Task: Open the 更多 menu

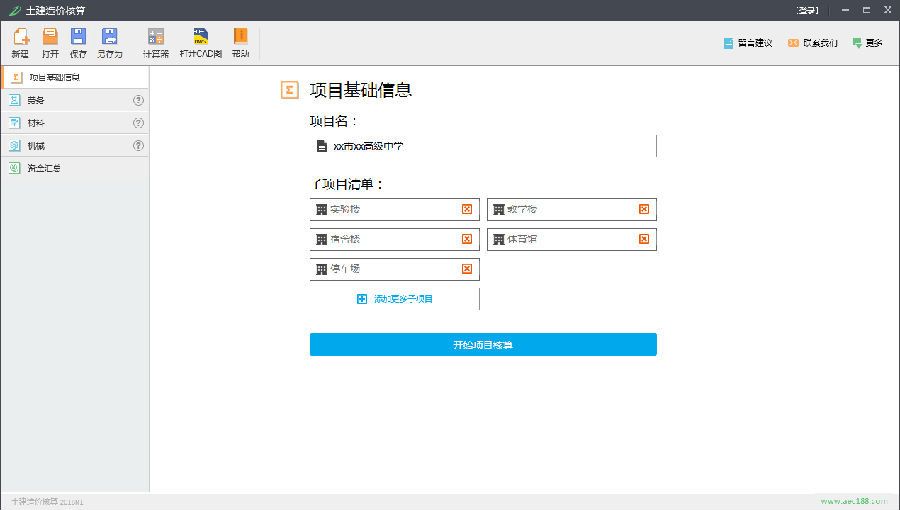Action: [867, 43]
